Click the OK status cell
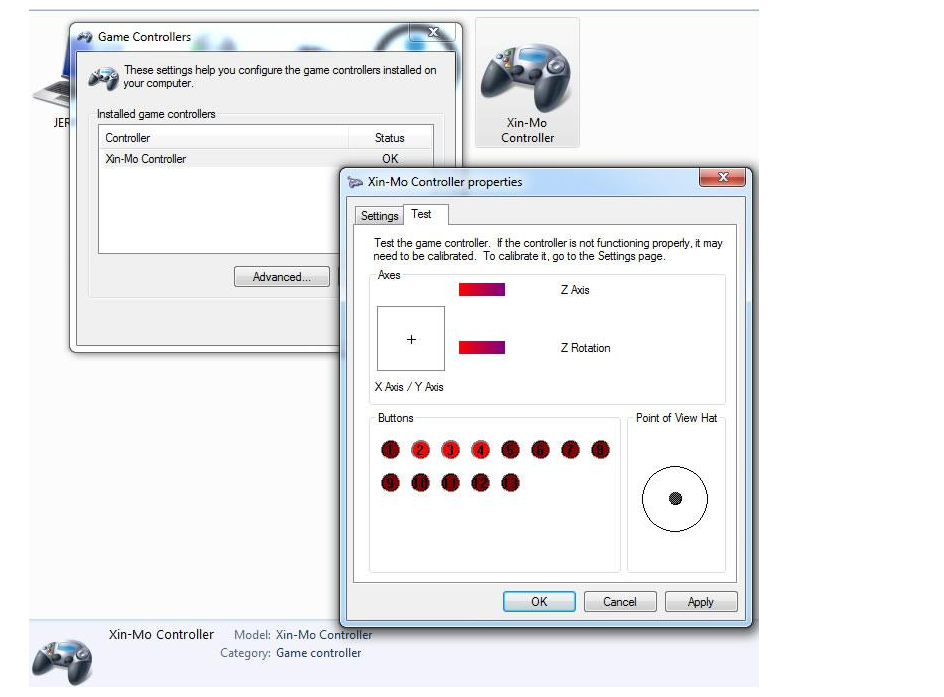Viewport: 944px width, 697px height. click(390, 159)
